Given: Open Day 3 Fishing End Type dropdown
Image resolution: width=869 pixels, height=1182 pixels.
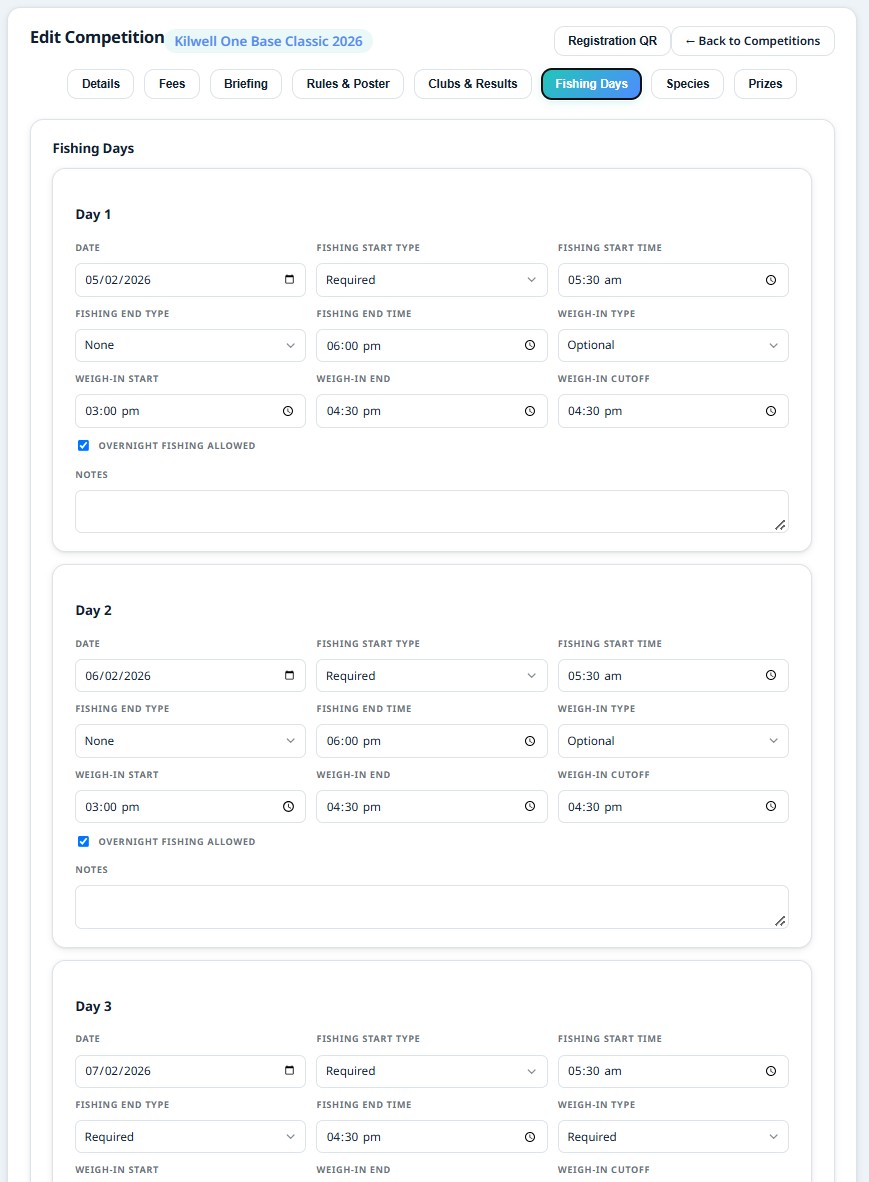Looking at the screenshot, I should click(x=190, y=1137).
